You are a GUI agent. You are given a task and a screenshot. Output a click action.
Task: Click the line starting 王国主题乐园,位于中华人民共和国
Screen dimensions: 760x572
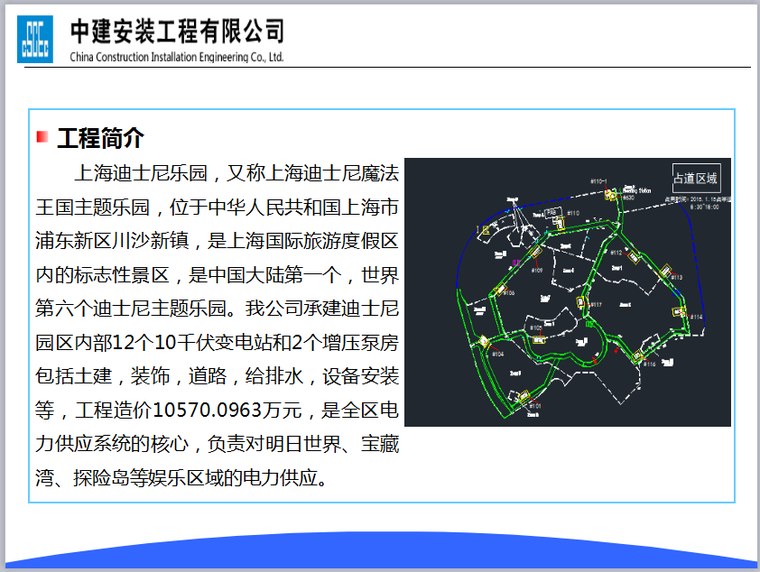(217, 207)
